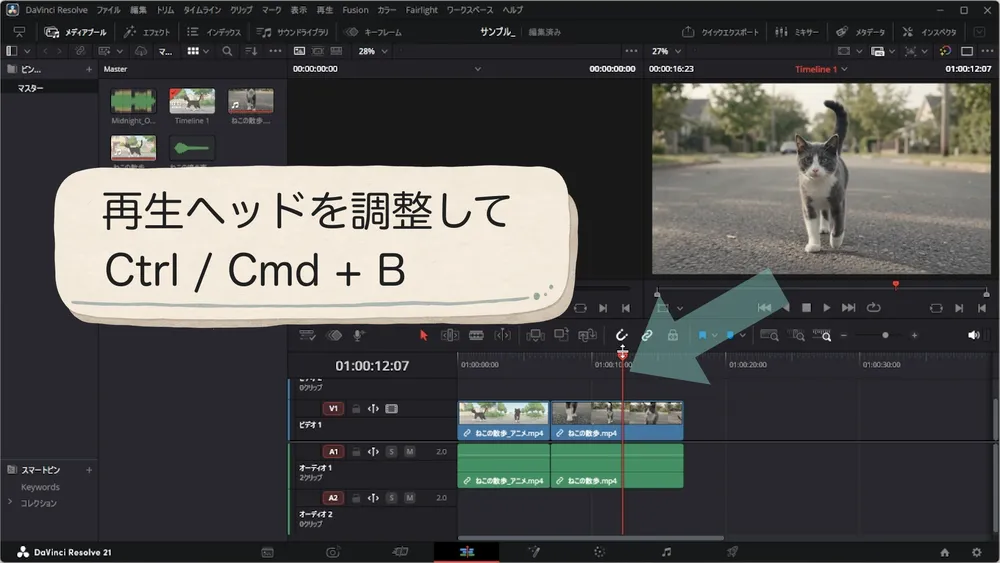Toggle the viewer Loop playback icon

pos(873,308)
